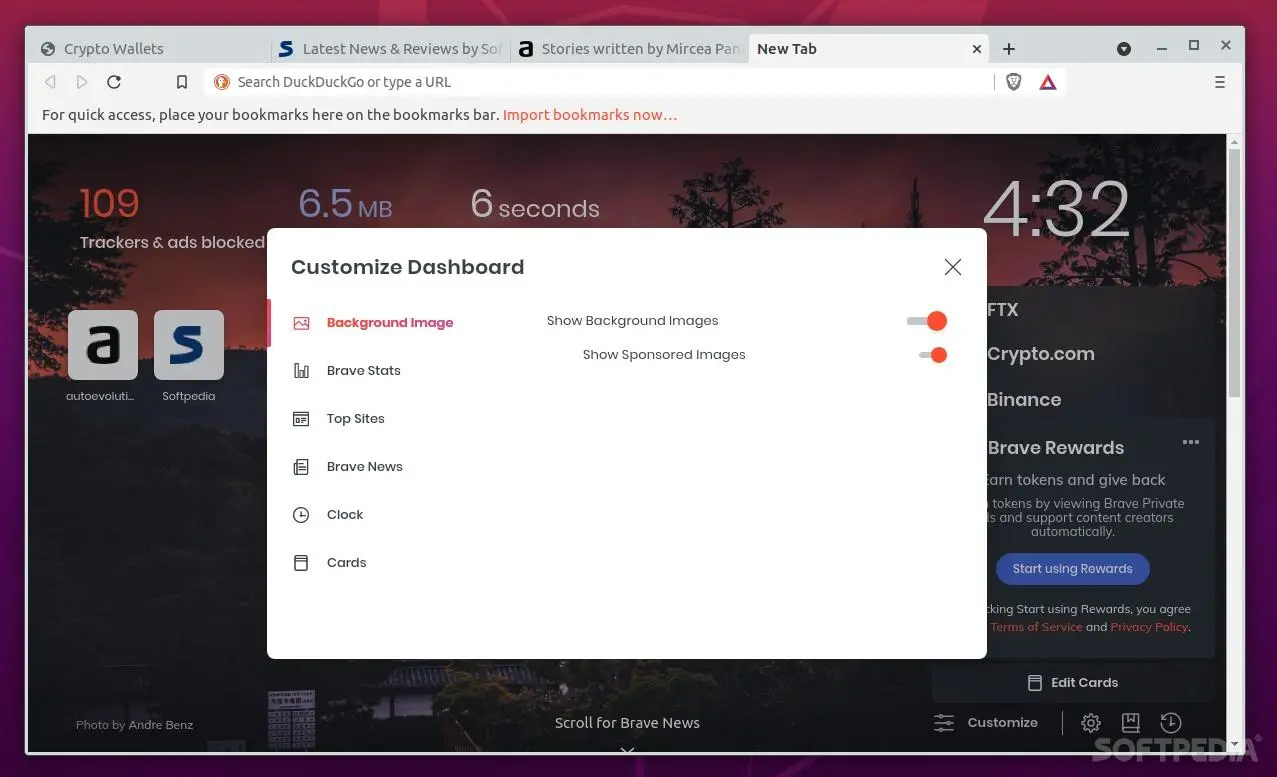
Task: Open the Terms of Service link
Action: click(x=1036, y=627)
